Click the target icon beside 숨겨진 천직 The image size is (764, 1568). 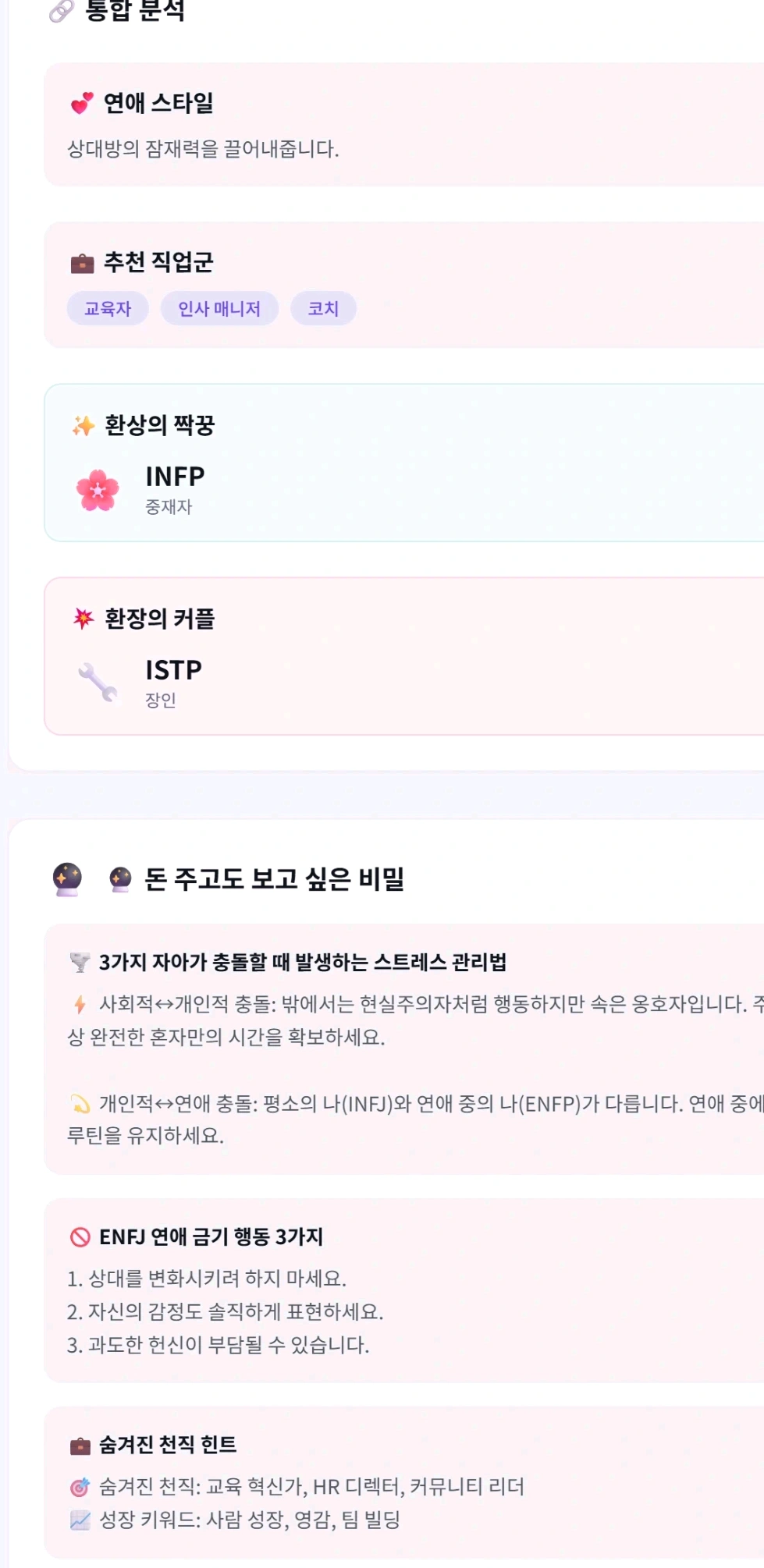coord(80,1488)
